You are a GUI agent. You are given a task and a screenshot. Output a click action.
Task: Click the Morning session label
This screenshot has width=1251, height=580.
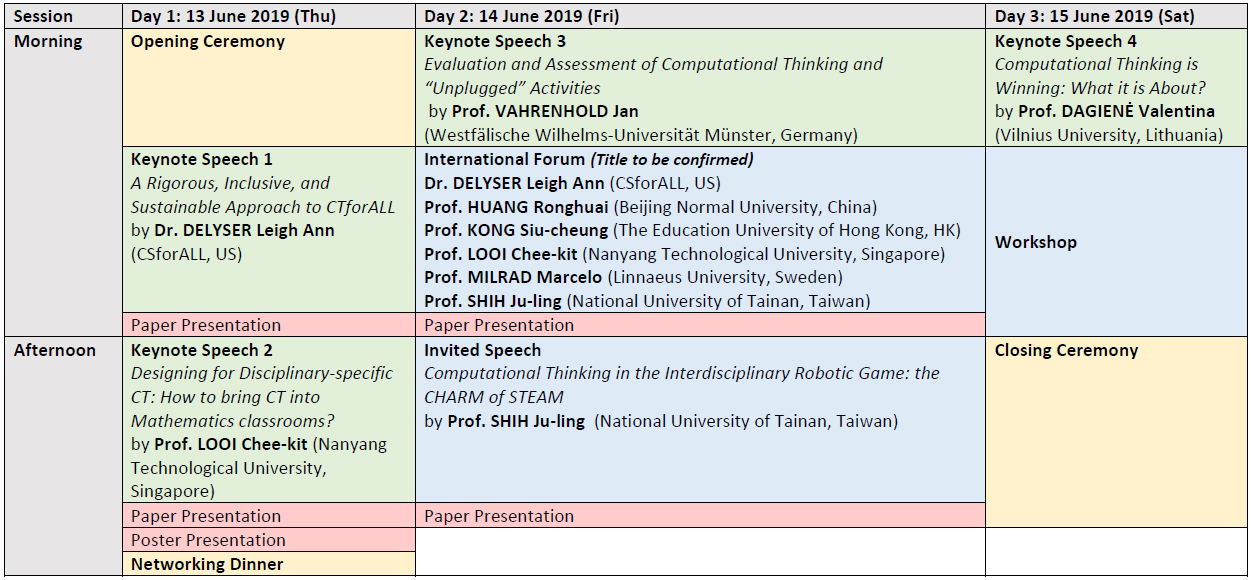click(x=48, y=41)
